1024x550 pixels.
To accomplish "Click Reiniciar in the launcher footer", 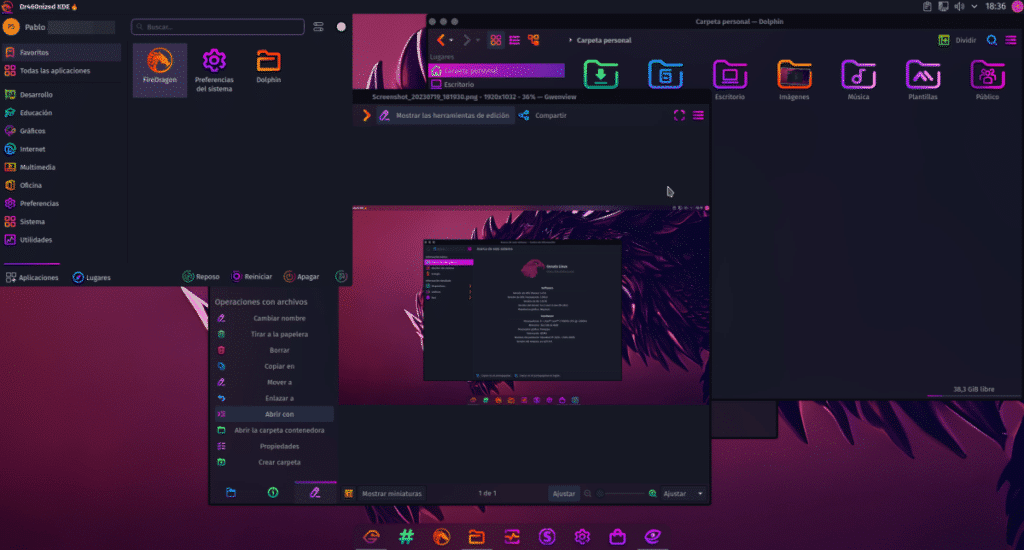I will (251, 277).
